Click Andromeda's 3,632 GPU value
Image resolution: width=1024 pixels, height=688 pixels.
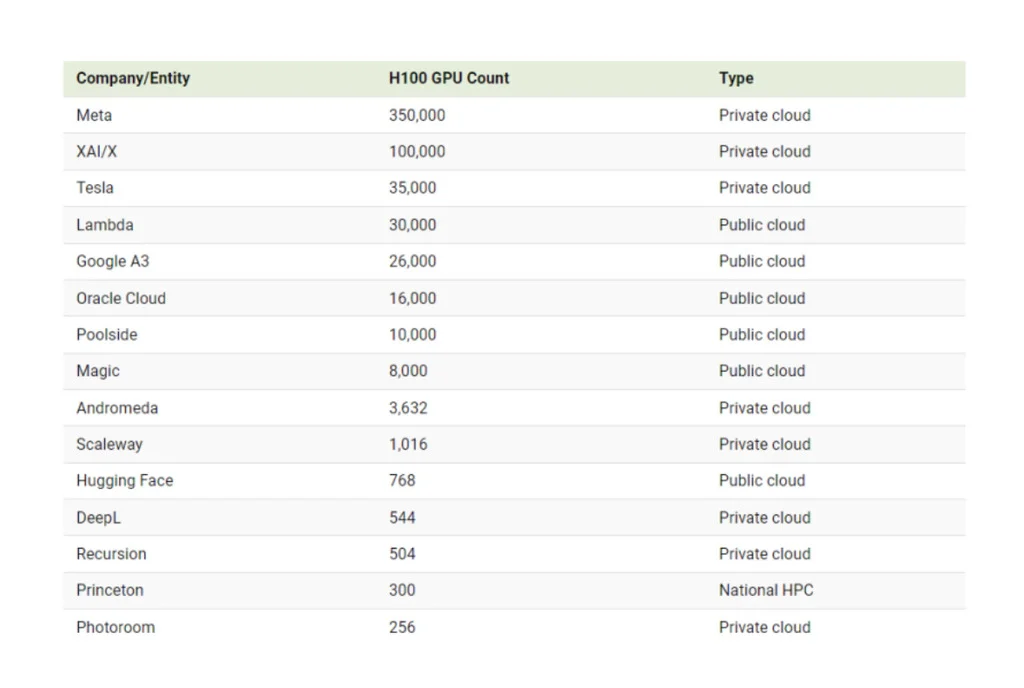pos(408,408)
